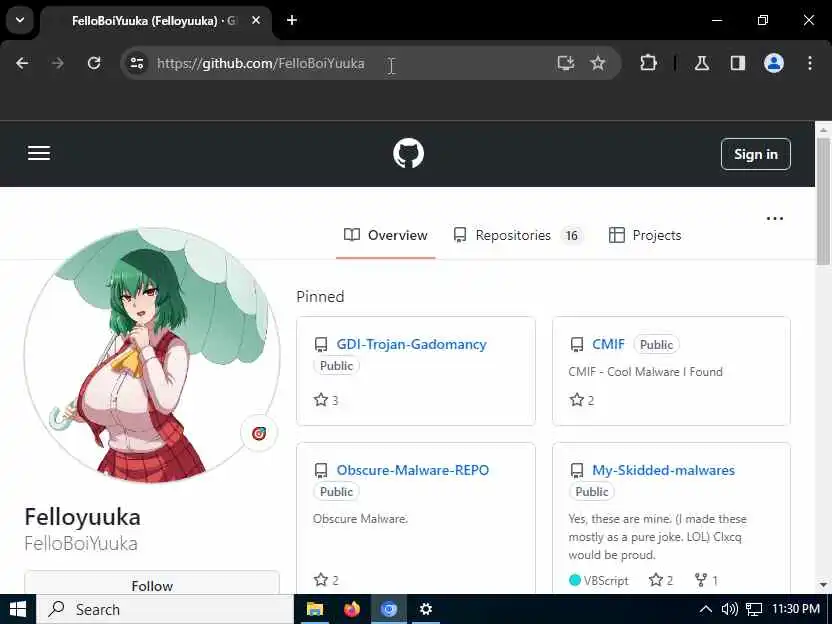The height and width of the screenshot is (624, 832).
Task: Click the star count on Obscure-Malware-REPO
Action: pyautogui.click(x=326, y=580)
